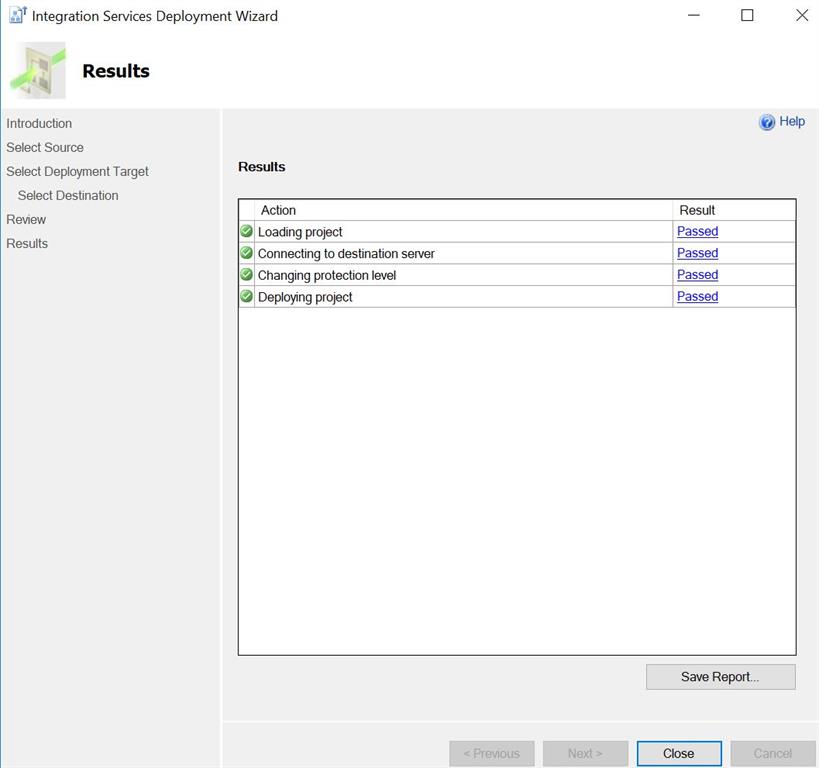
Task: Click the green check beside Connecting to destination server
Action: 245,253
